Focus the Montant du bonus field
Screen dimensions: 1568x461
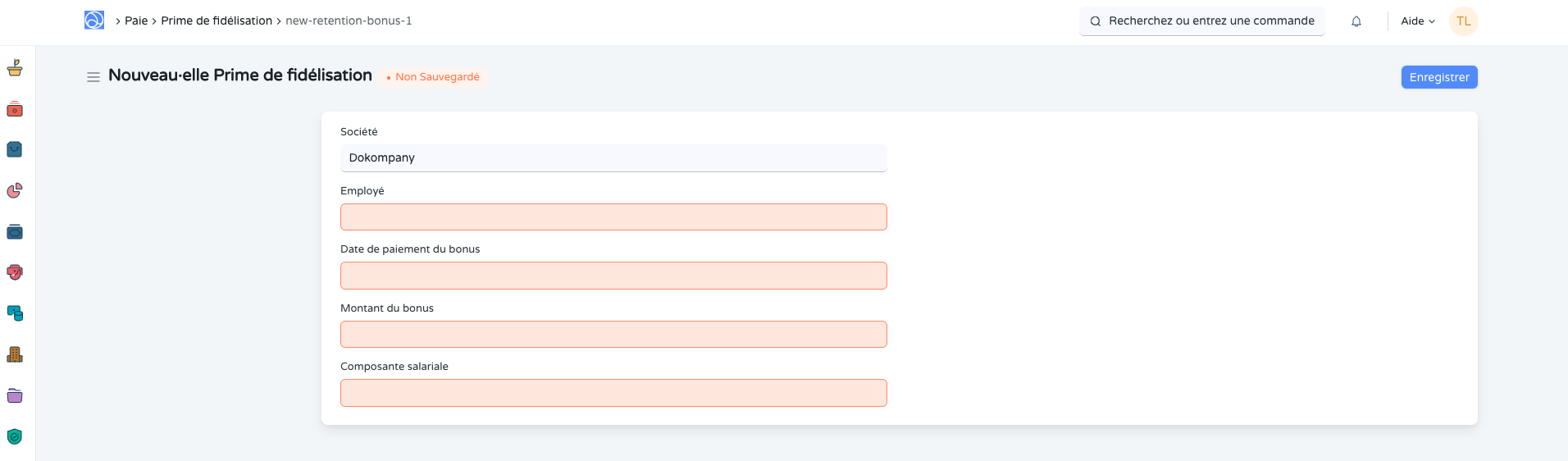tap(613, 335)
